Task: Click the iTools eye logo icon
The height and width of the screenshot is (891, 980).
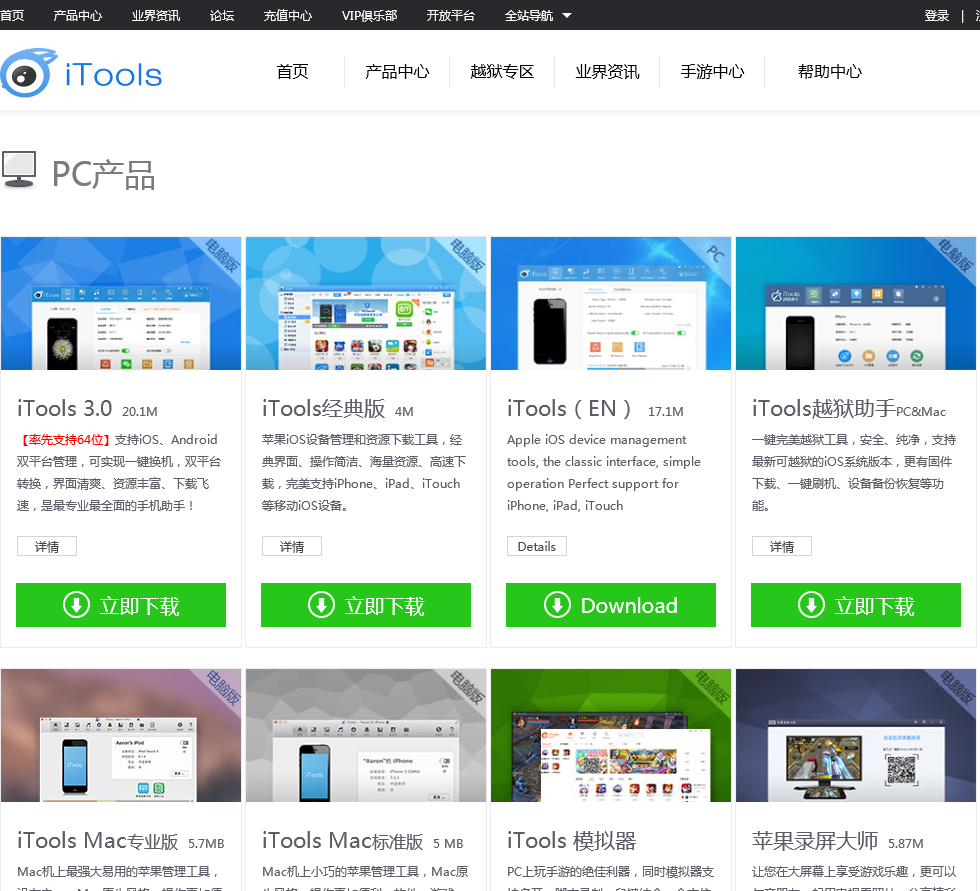Action: coord(28,73)
